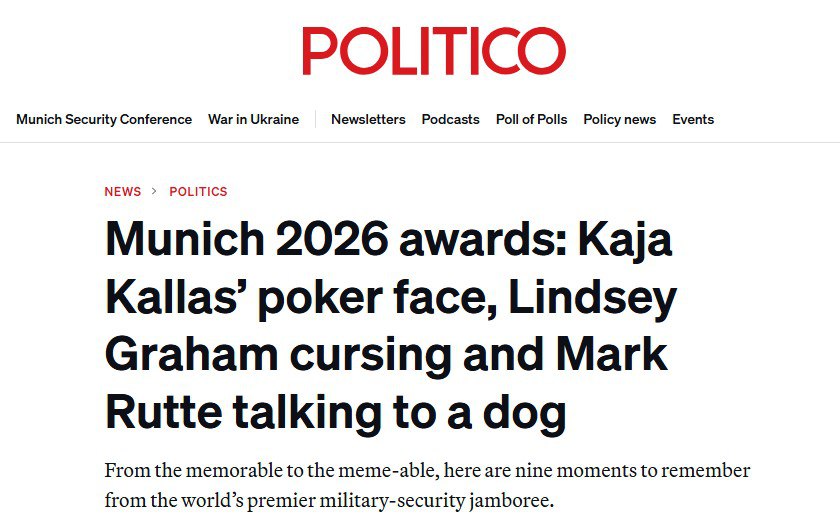Image resolution: width=840 pixels, height=526 pixels.
Task: Click "Munich 2026 awards" in the headline
Action: coord(311,240)
